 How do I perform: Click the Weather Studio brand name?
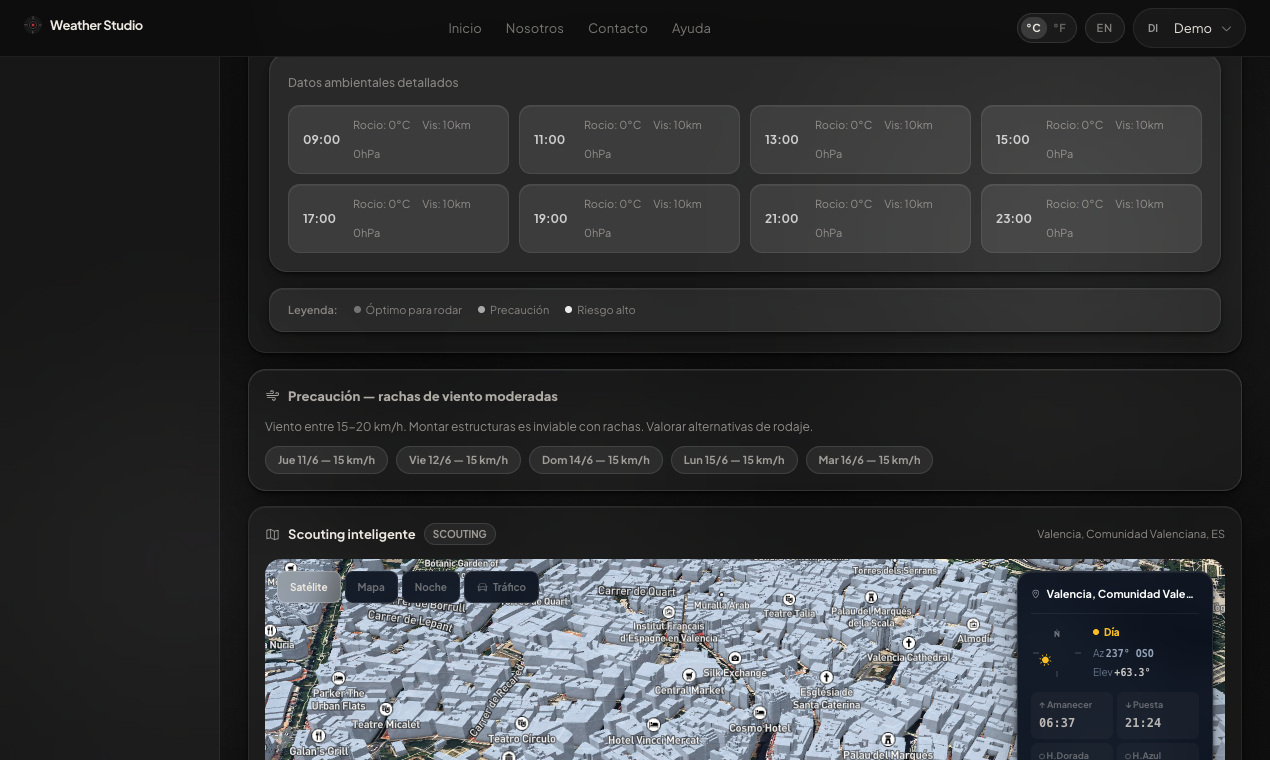tap(96, 26)
